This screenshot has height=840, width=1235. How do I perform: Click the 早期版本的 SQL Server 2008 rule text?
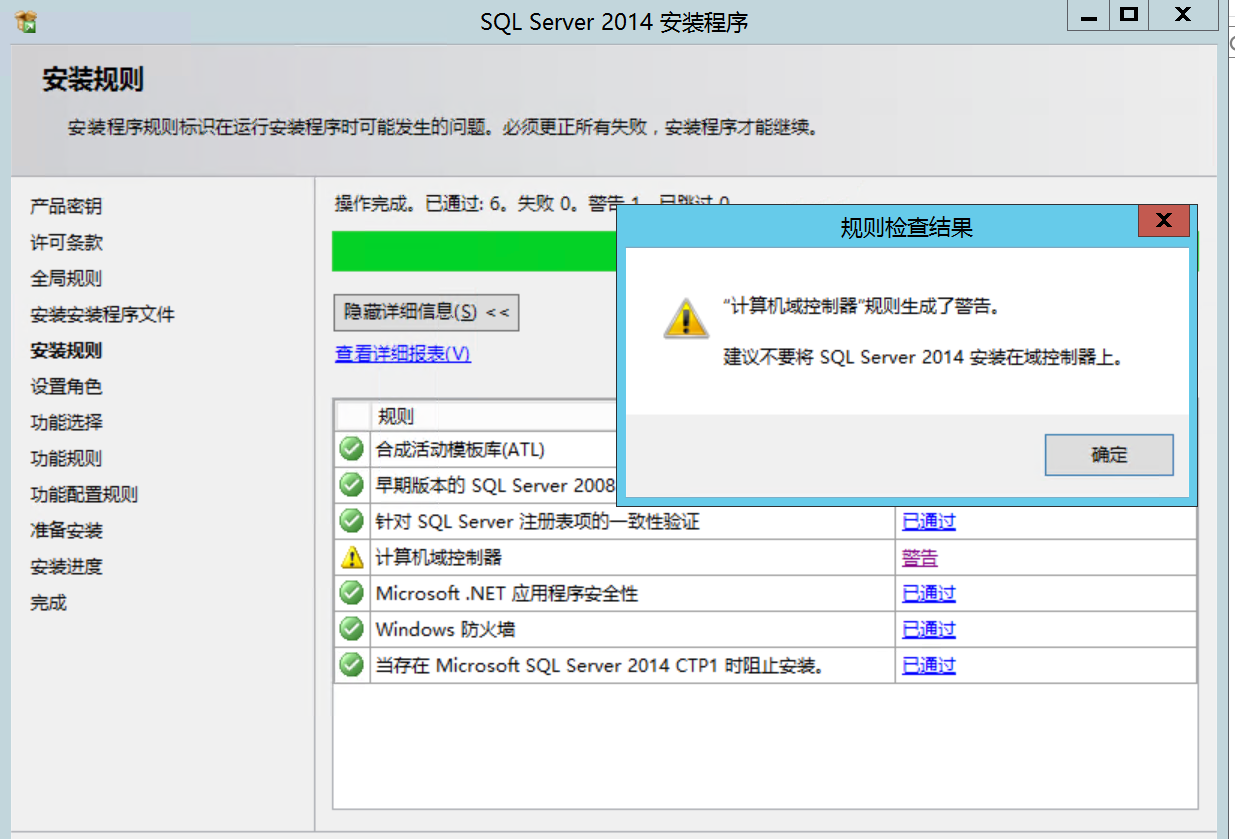(495, 485)
